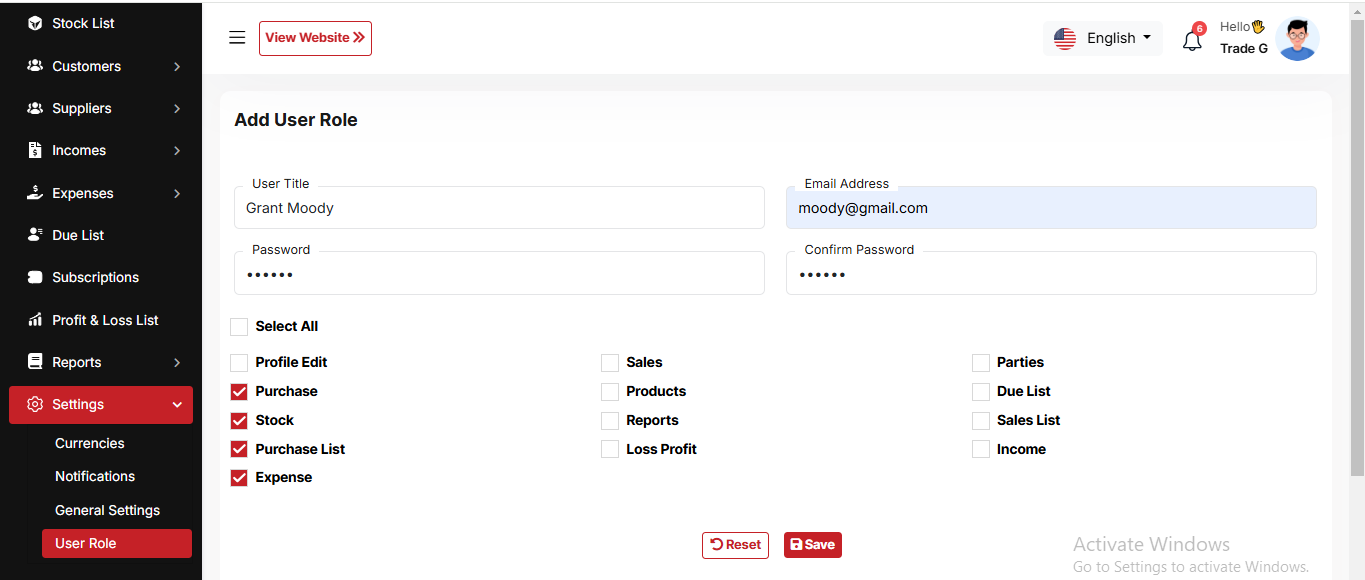This screenshot has height=580, width=1365.
Task: Click the Stock List box icon
Action: 35,23
